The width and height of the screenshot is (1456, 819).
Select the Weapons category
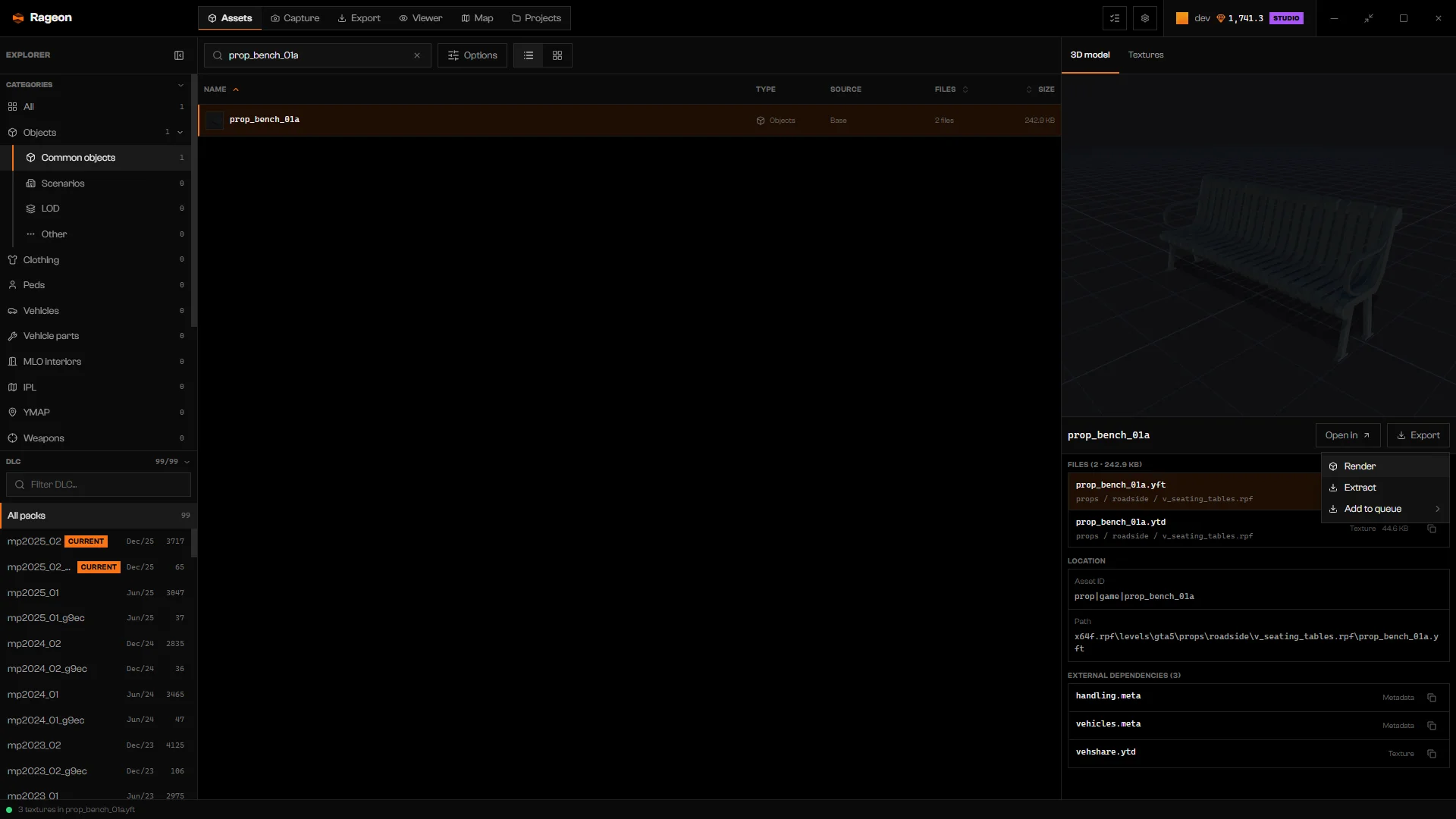96,438
